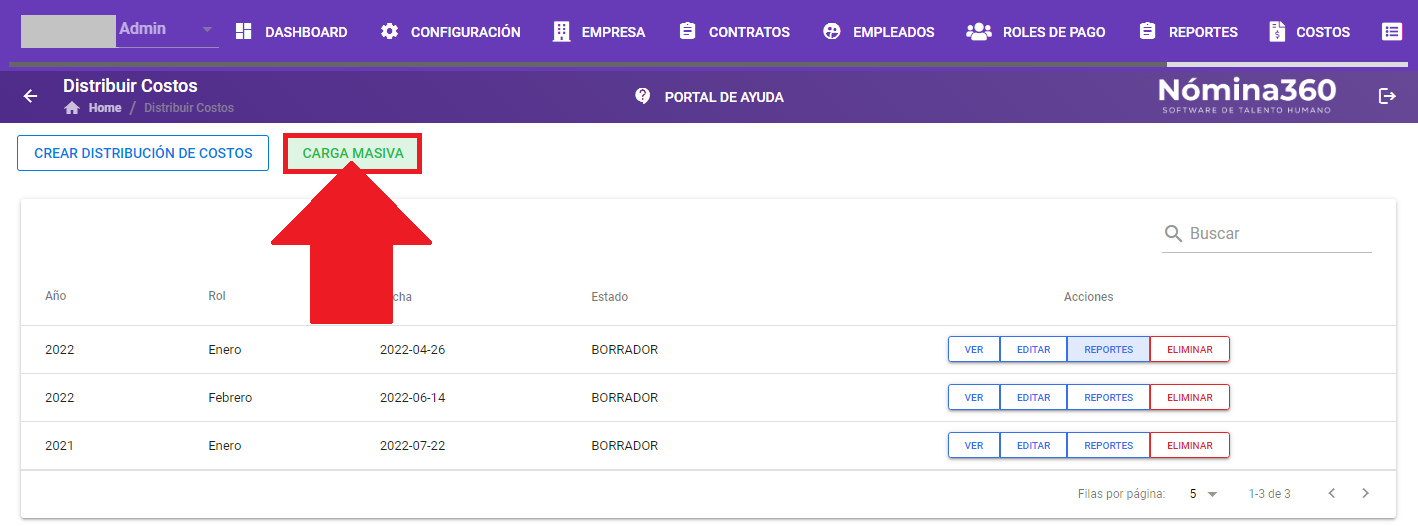Sort by the Rol column header

(x=217, y=297)
